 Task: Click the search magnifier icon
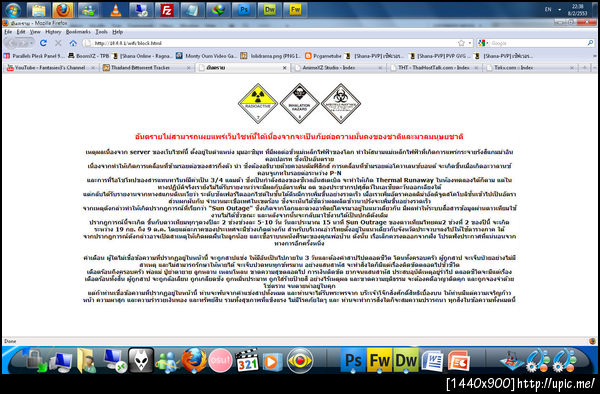(x=590, y=43)
